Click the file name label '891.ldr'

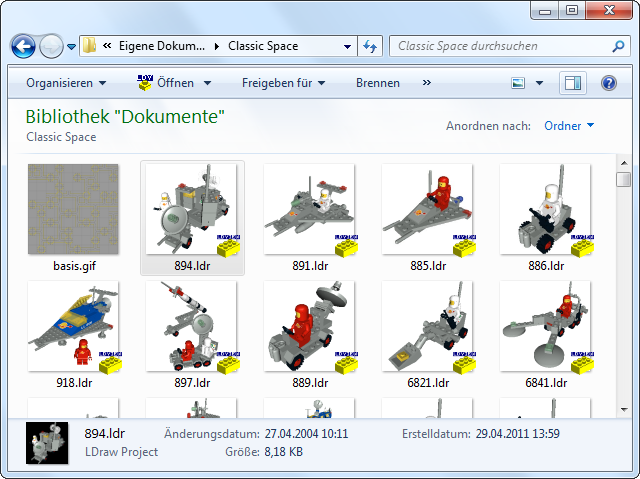coord(310,266)
